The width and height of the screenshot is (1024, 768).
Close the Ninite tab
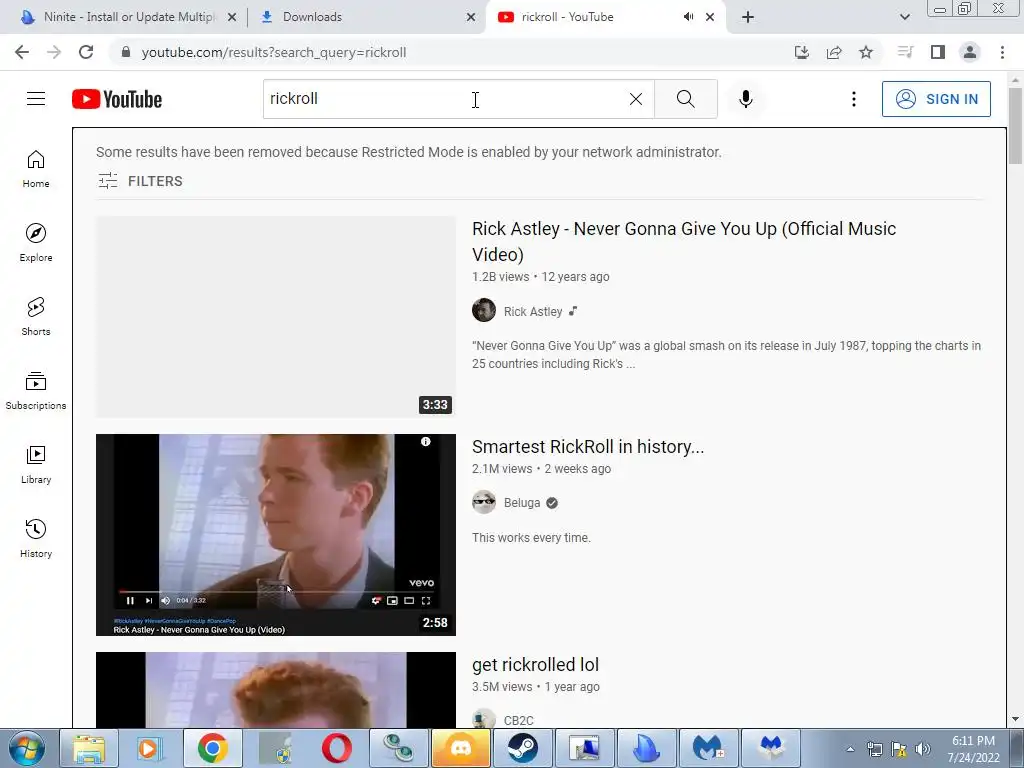pos(232,17)
